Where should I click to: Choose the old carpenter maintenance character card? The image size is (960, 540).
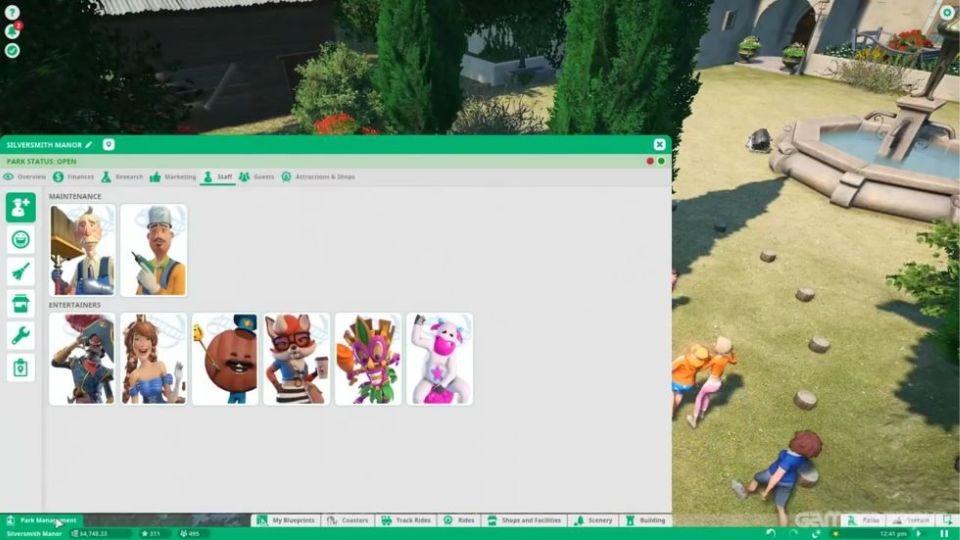(x=82, y=250)
